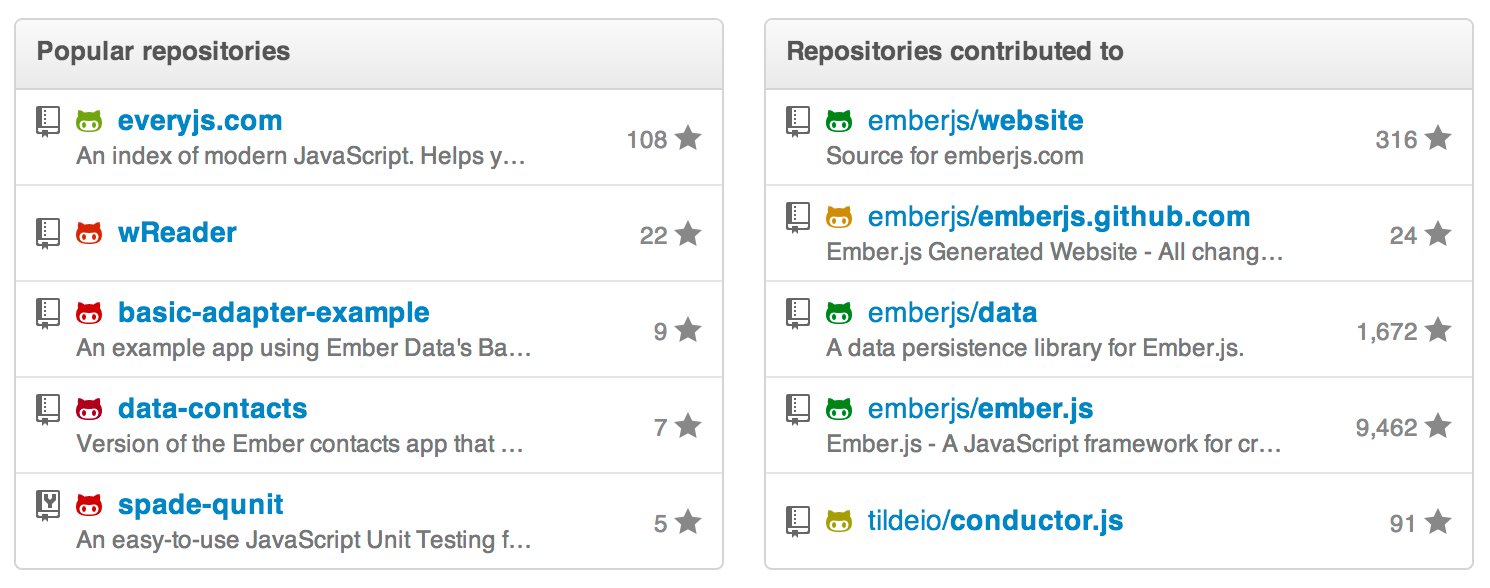Open the data-contacts repository
Screen dimensions: 1490x588
212,408
